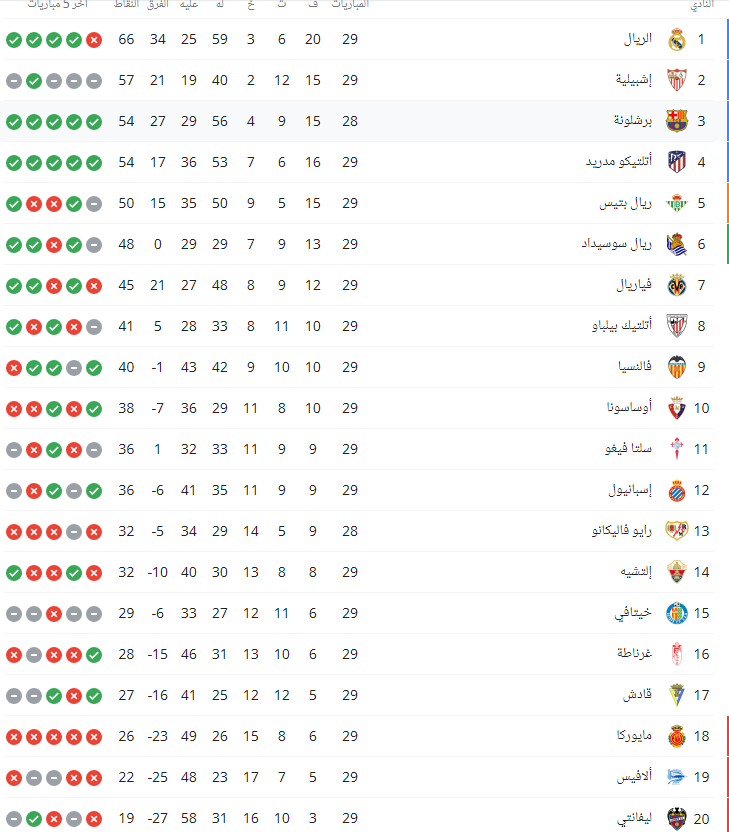The width and height of the screenshot is (729, 832).
Task: Click the Levante club crest
Action: point(677,818)
